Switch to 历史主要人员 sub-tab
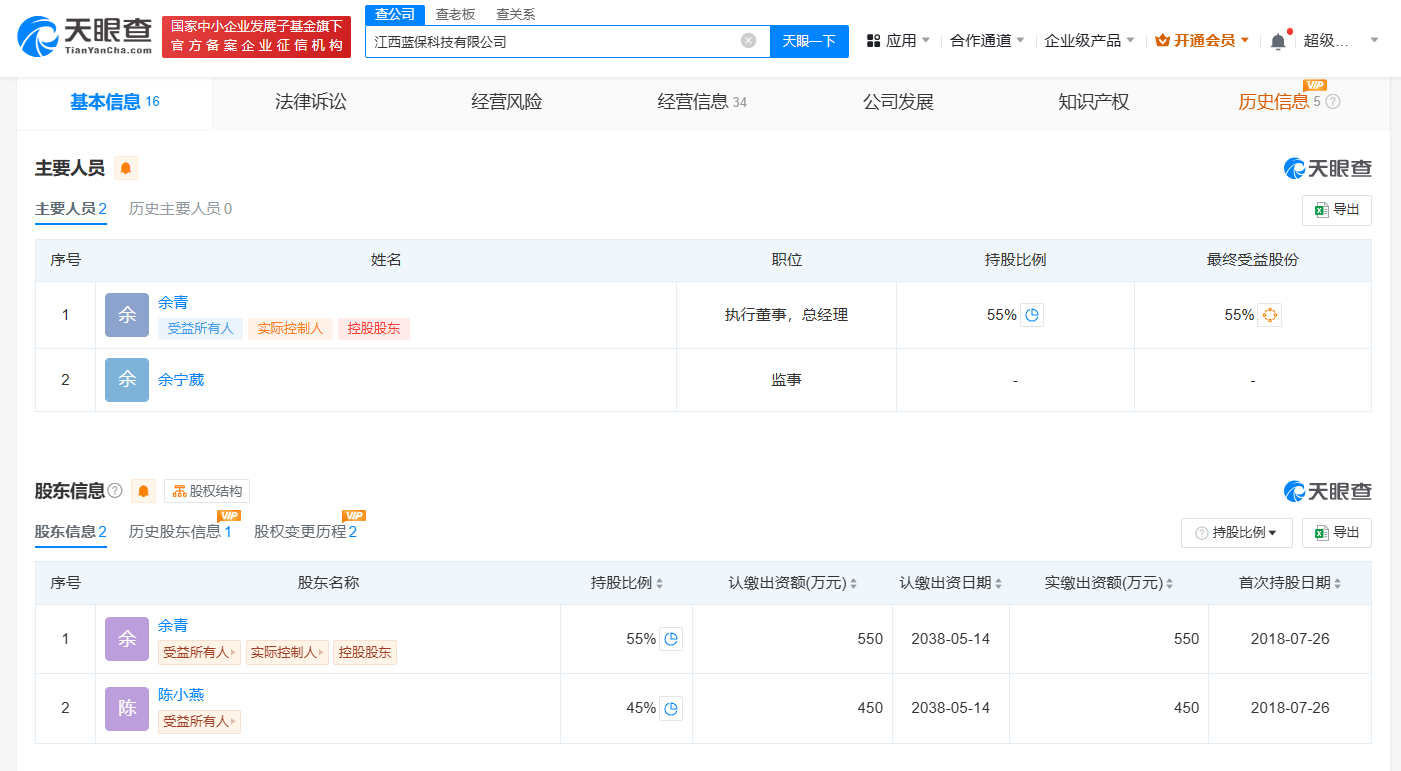Image resolution: width=1401 pixels, height=771 pixels. coord(180,209)
